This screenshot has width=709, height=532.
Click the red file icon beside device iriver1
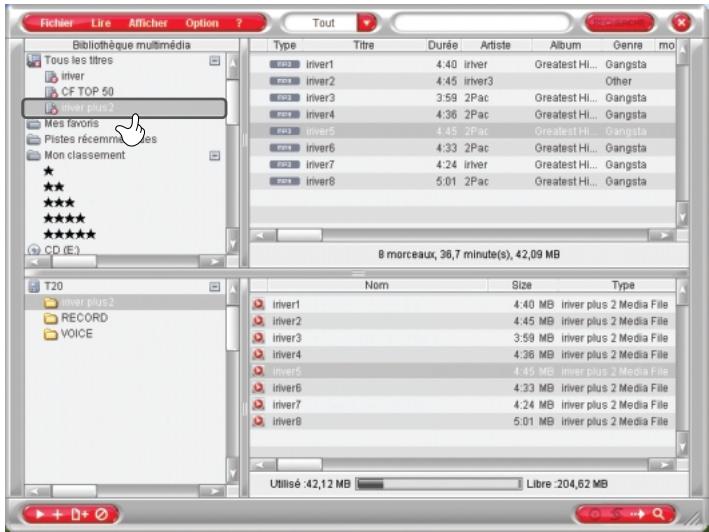tap(259, 305)
